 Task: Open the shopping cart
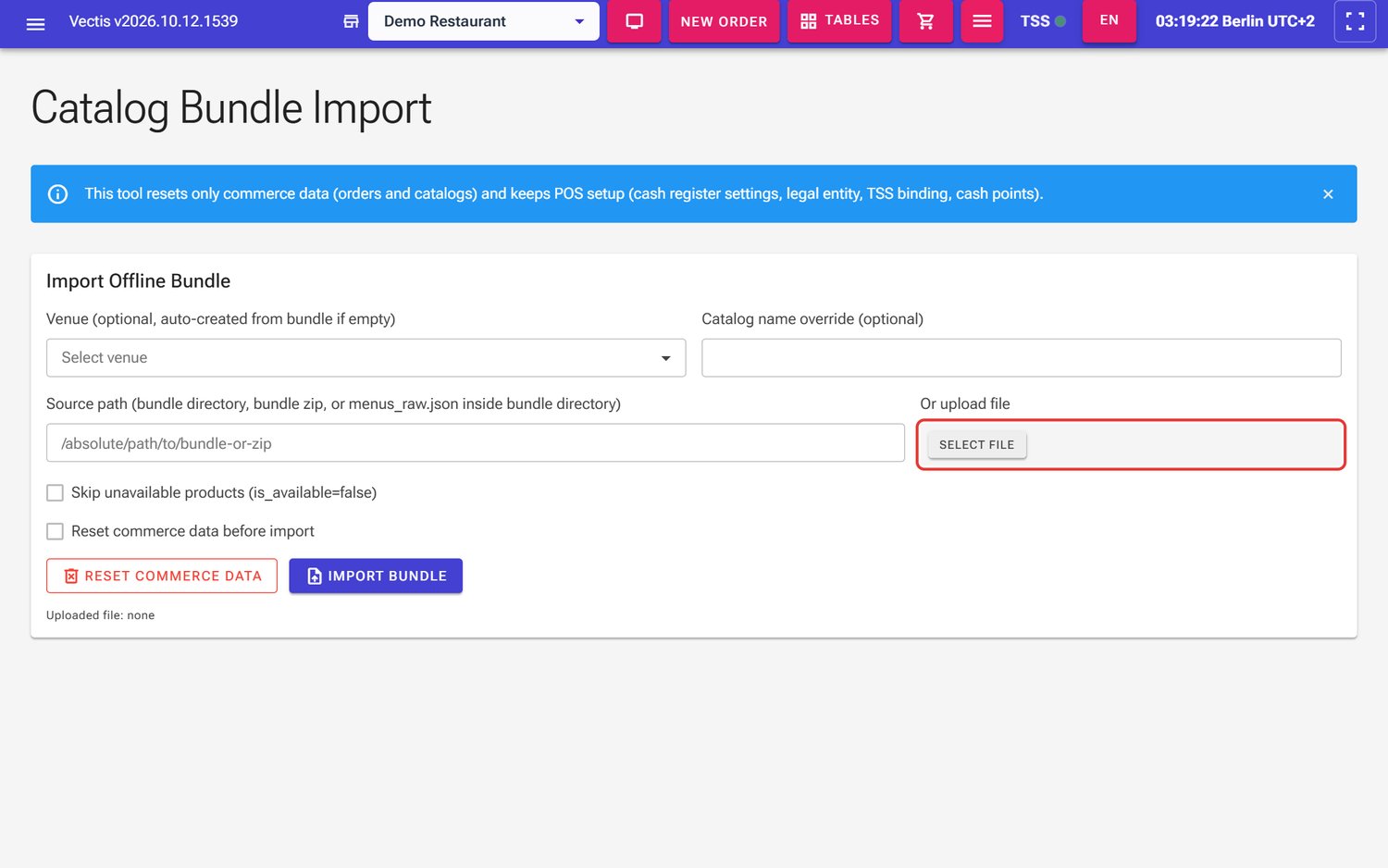pos(925,21)
